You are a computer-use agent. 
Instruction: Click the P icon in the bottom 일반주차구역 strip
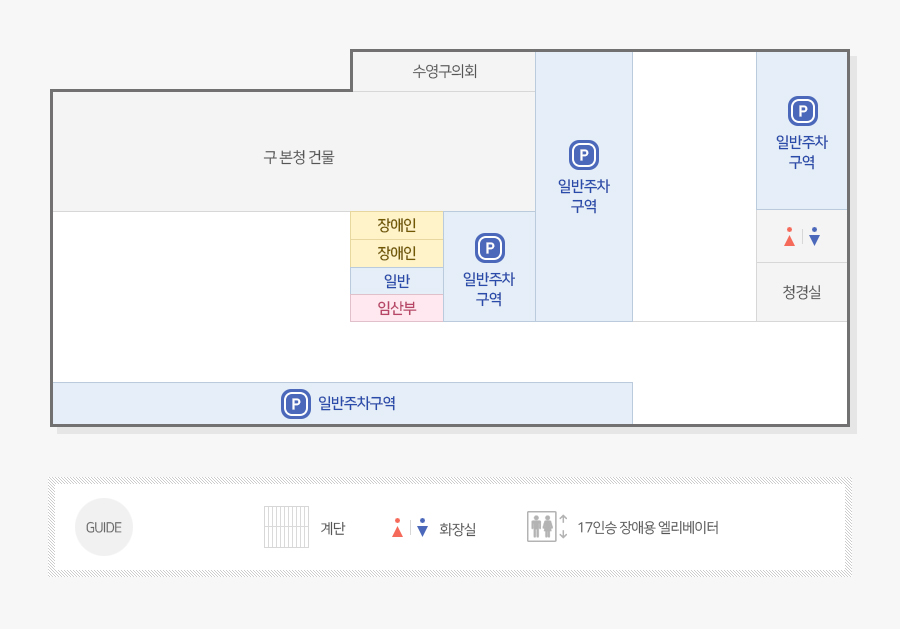[x=296, y=403]
